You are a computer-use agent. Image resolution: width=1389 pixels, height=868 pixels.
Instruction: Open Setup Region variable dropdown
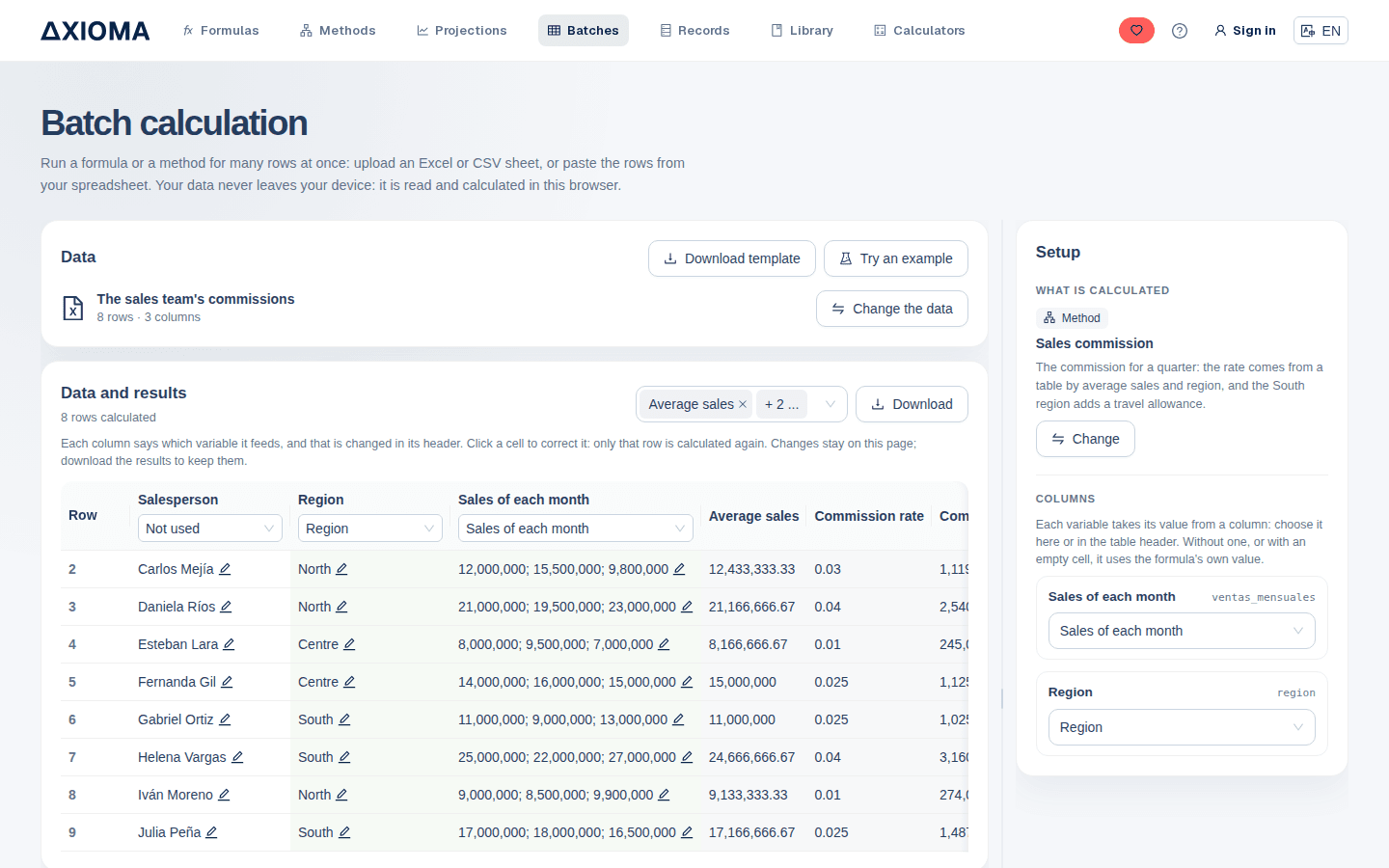point(1182,727)
